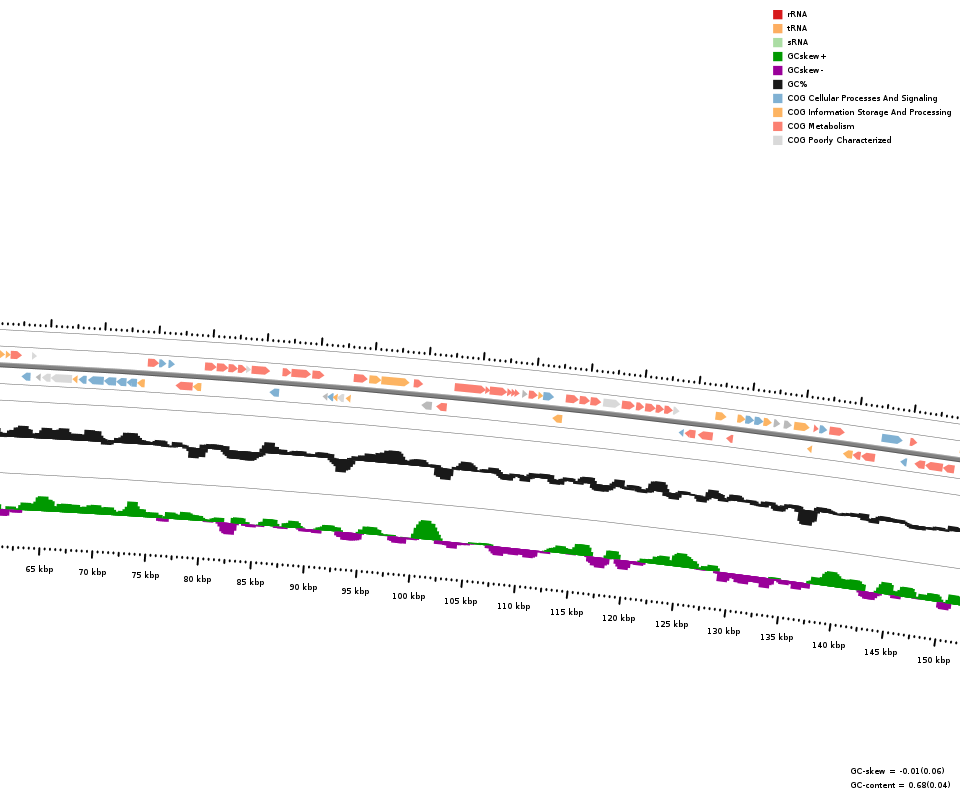Select the gray COG Poorly Characterized swatch
This screenshot has height=800, width=960.
[777, 140]
